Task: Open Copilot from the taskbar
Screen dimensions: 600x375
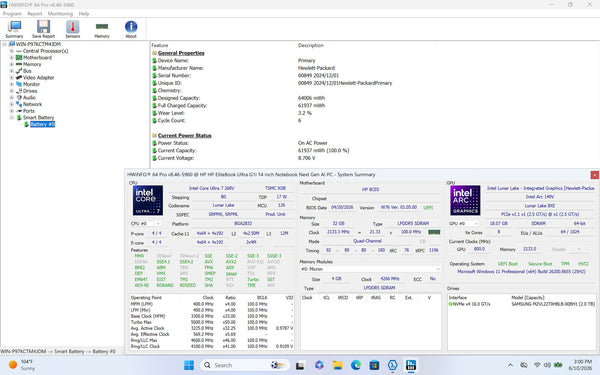Action: click(x=319, y=365)
